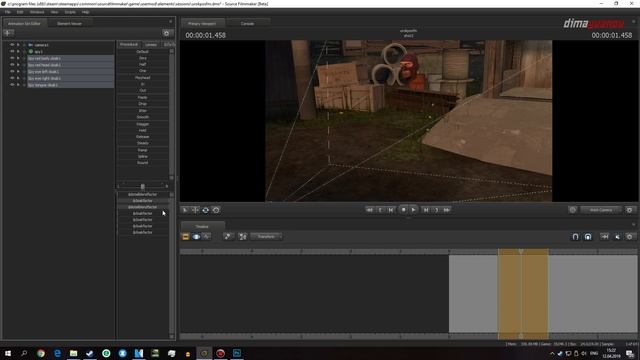Screen dimensions: 640x360
Task: Switch to the Motion Editor mode icon
Action: [196, 237]
